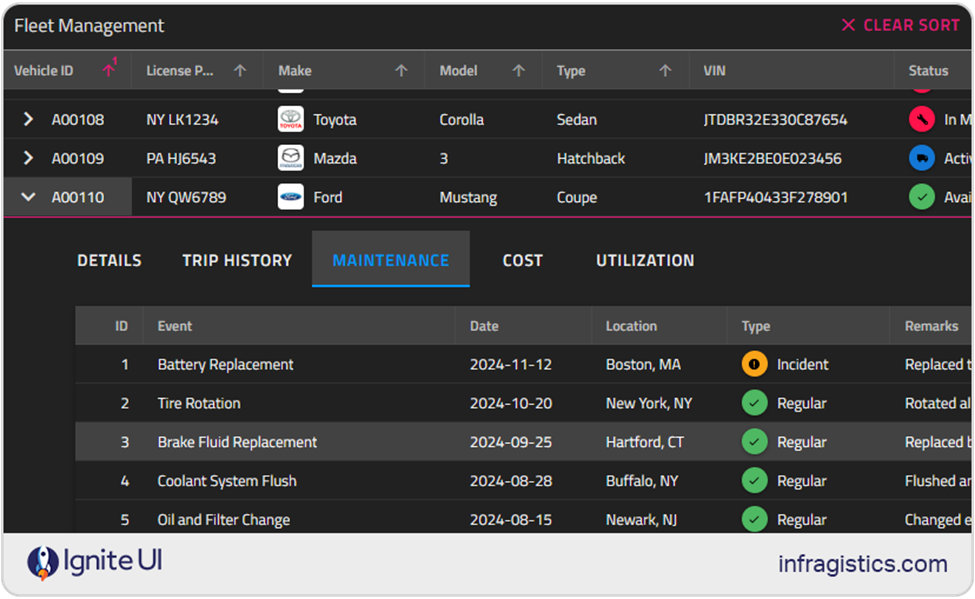Image resolution: width=975 pixels, height=599 pixels.
Task: Toggle sort direction on Vehicle ID column
Action: [x=108, y=70]
